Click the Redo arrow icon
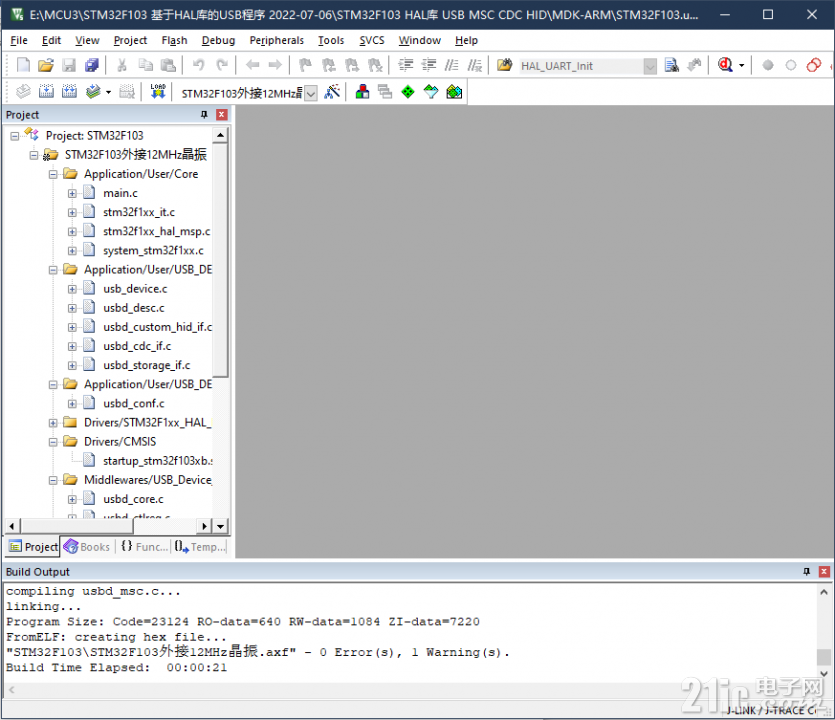Screen dimensions: 835x720 coord(222,65)
